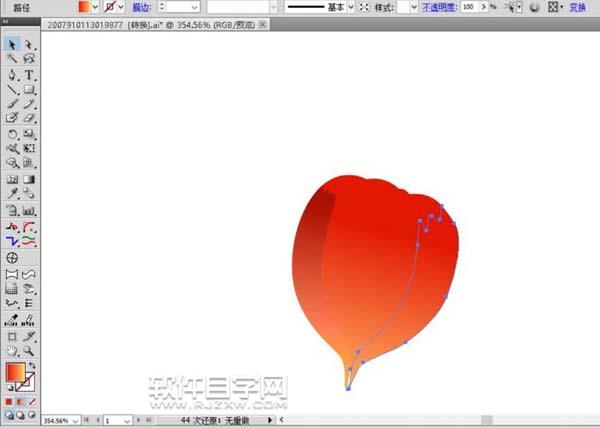This screenshot has width=600, height=428.
Task: Open the fill color dropdown arrow
Action: [x=95, y=7]
